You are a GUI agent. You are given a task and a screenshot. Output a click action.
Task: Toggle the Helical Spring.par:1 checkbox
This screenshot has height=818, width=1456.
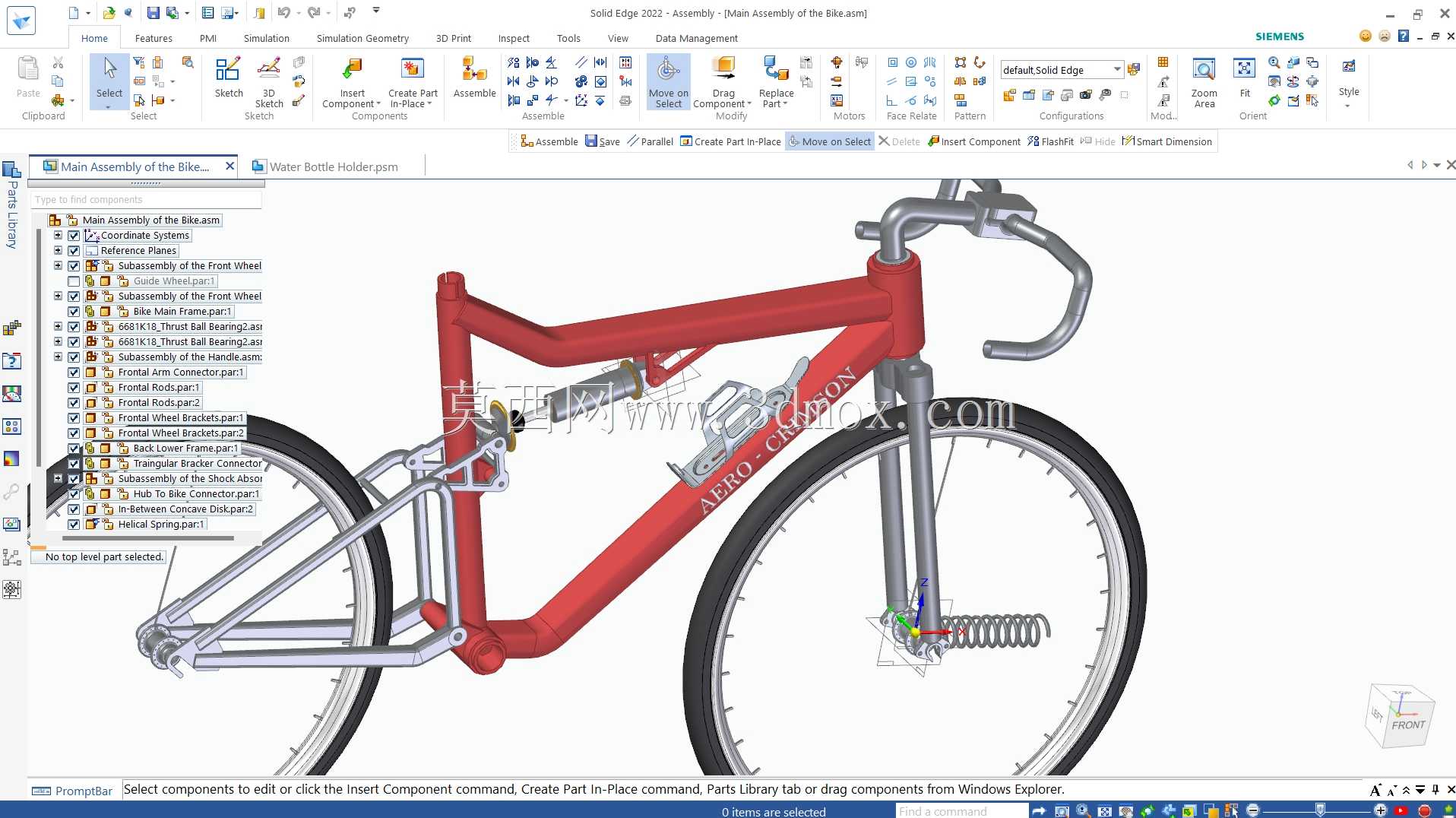click(x=74, y=525)
